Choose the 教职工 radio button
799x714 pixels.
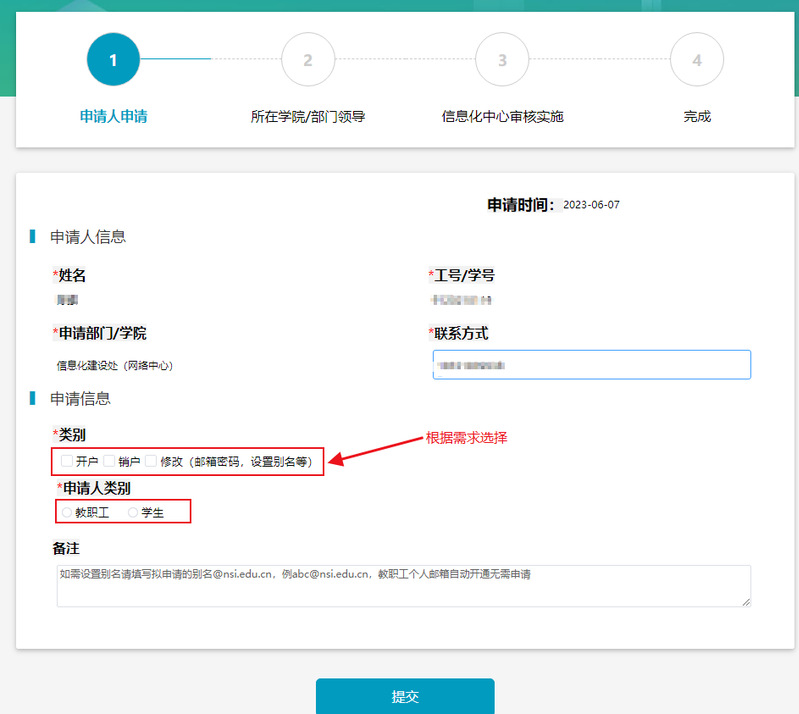pyautogui.click(x=67, y=512)
